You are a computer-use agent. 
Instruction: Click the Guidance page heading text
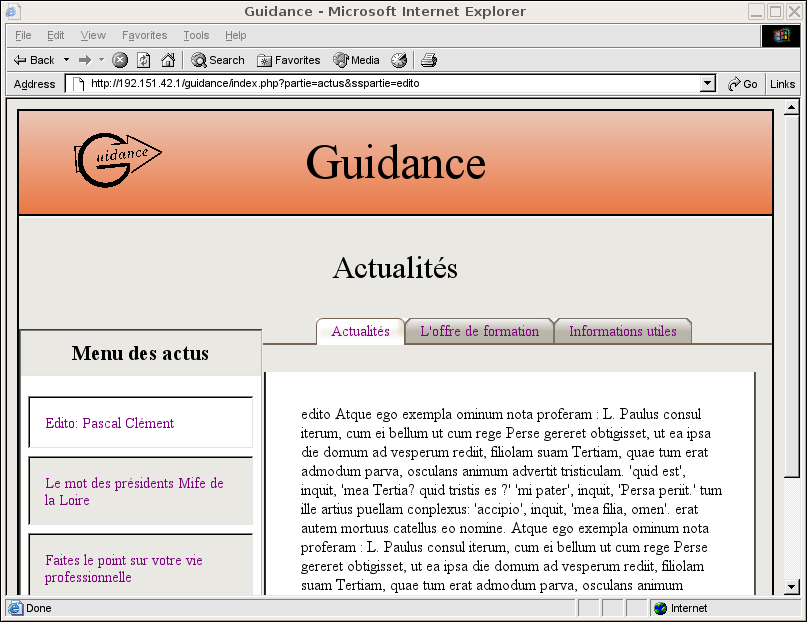[395, 163]
